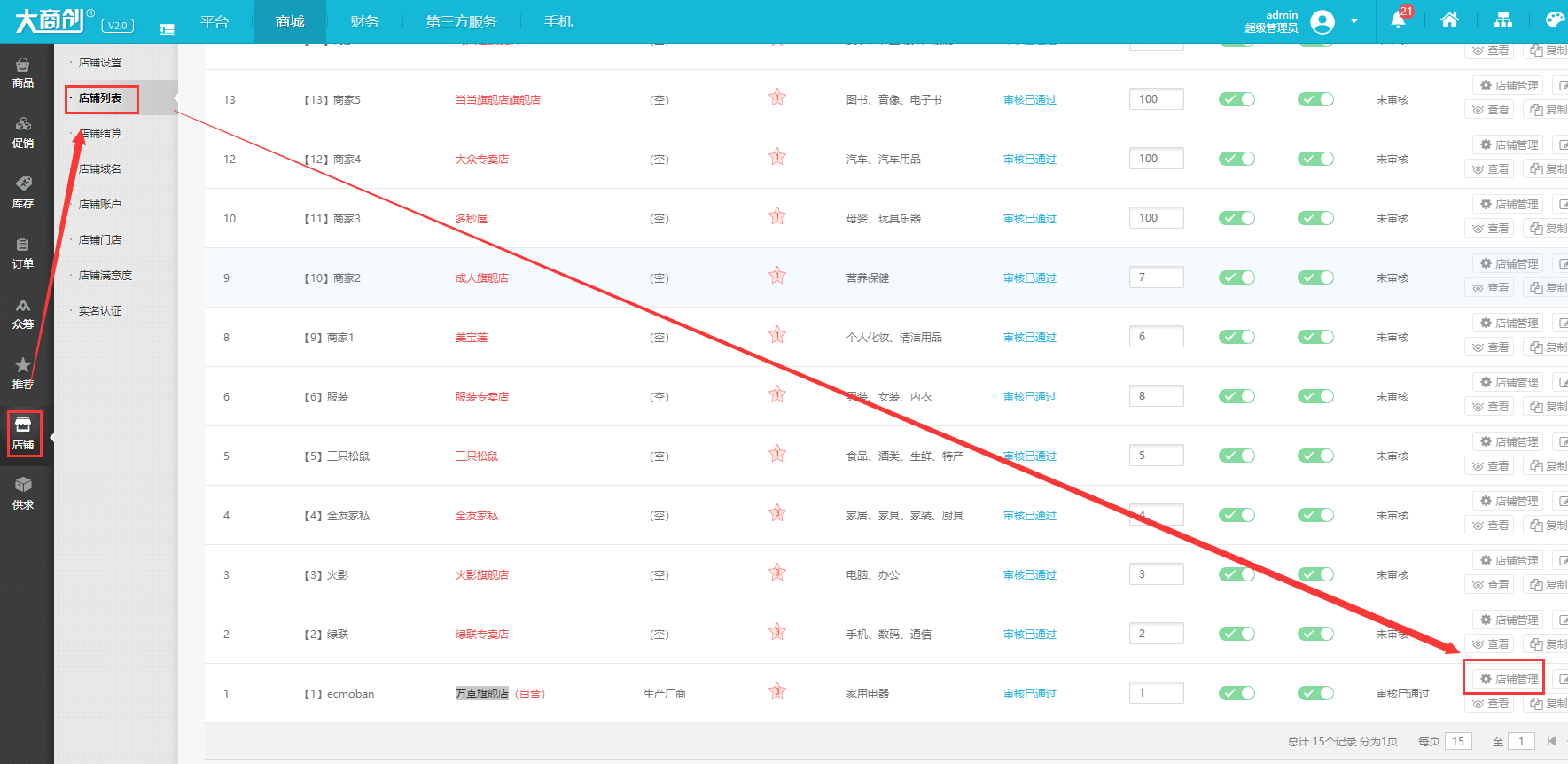Click the notification bell icon
Viewport: 1568px width, 764px height.
[1399, 20]
